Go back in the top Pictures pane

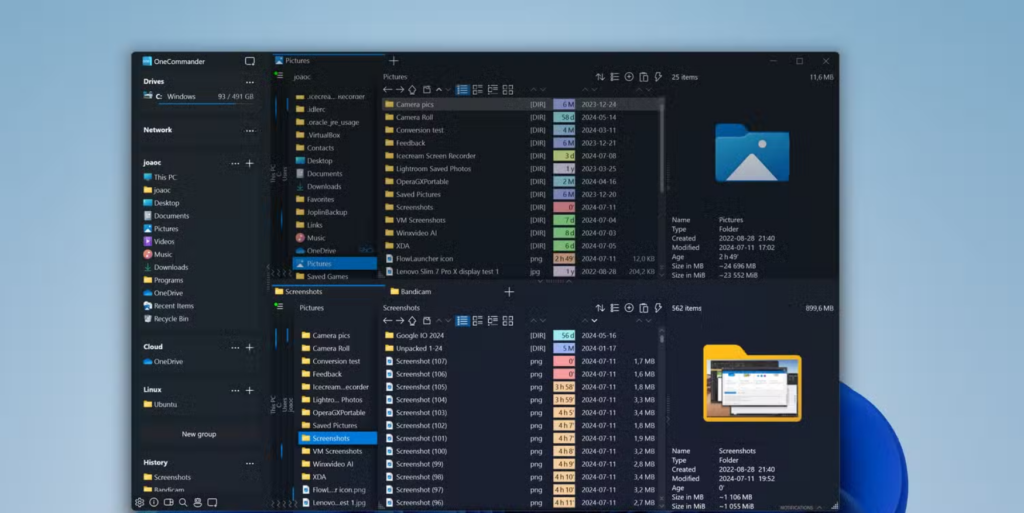(x=387, y=90)
